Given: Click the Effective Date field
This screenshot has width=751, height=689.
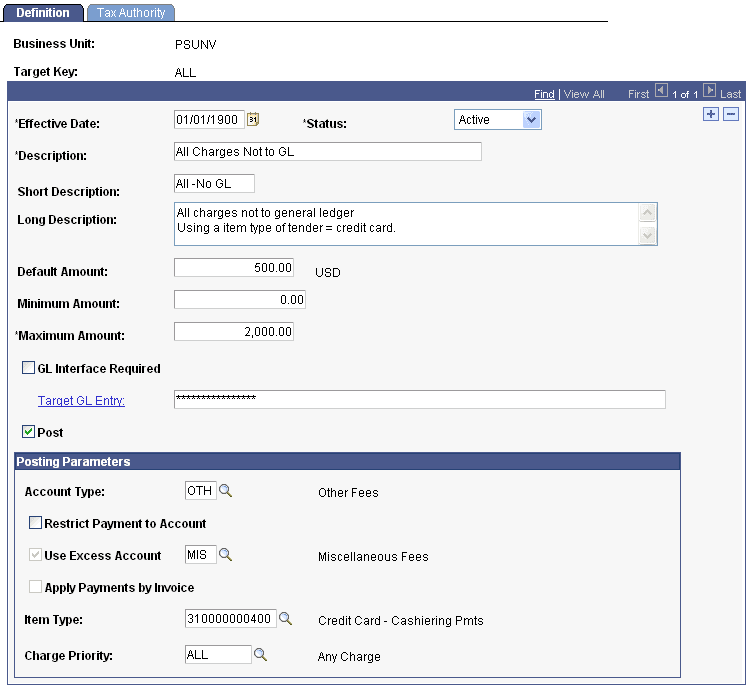Looking at the screenshot, I should [x=209, y=120].
